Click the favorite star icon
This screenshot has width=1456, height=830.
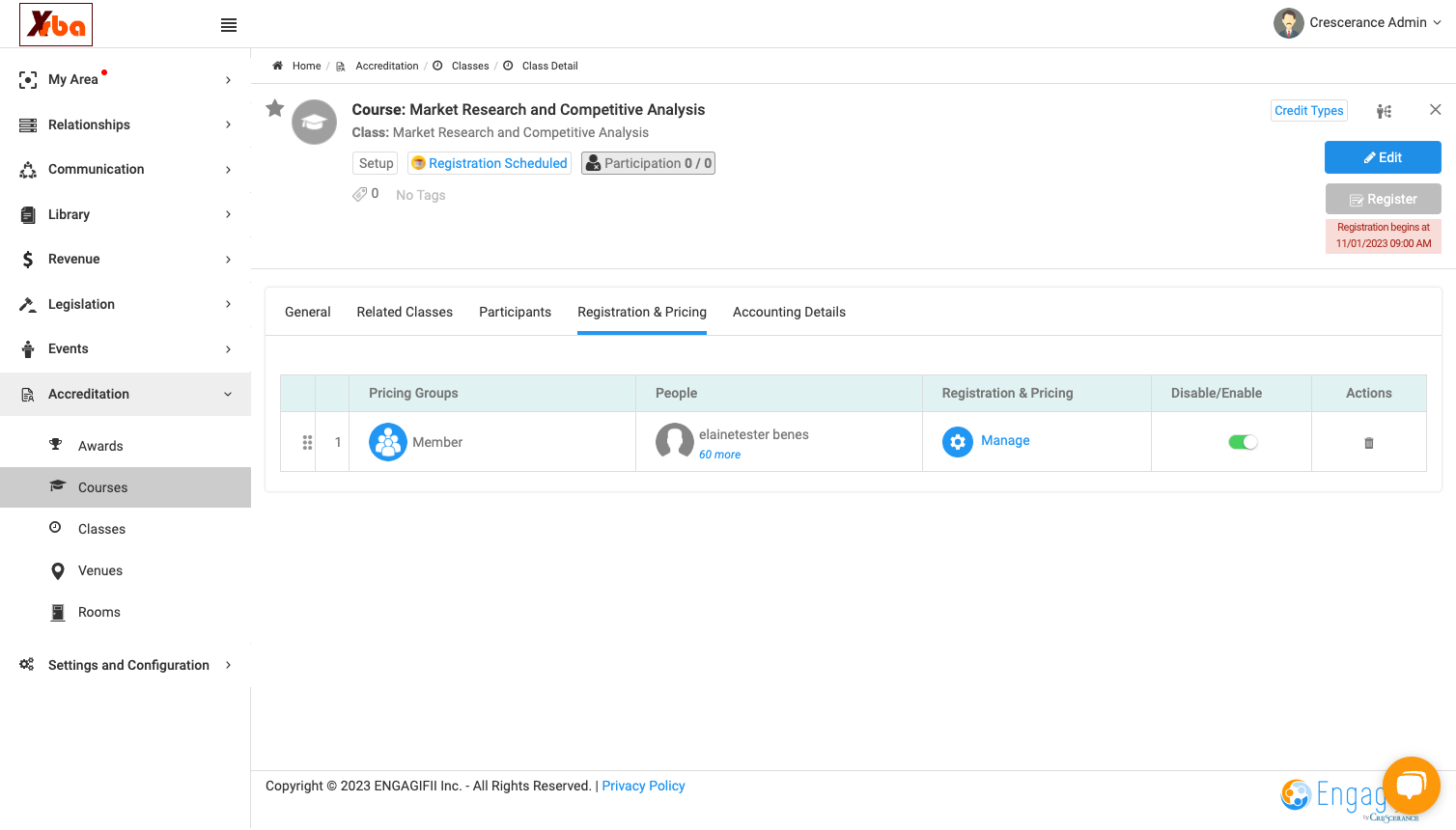(x=275, y=108)
